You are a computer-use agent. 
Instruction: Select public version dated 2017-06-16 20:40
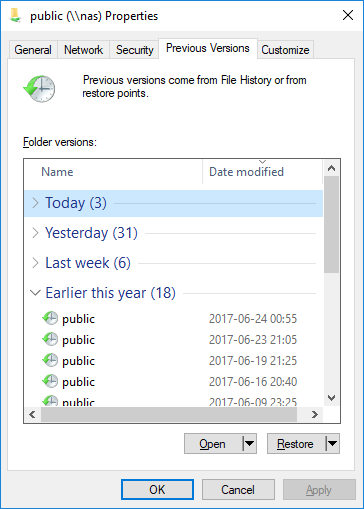[173, 382]
